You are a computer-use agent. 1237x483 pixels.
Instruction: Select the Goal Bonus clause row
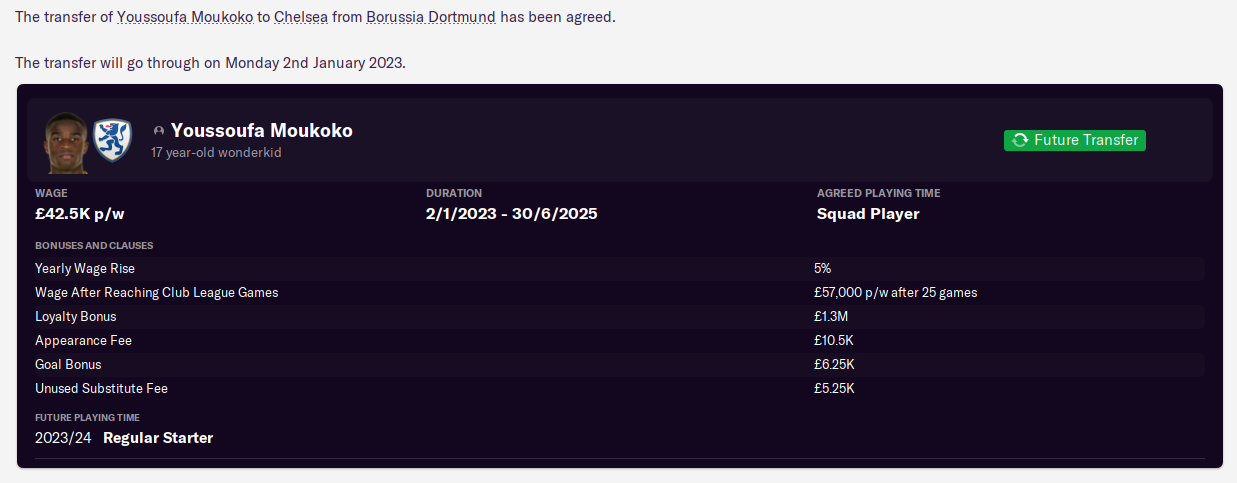pyautogui.click(x=619, y=365)
